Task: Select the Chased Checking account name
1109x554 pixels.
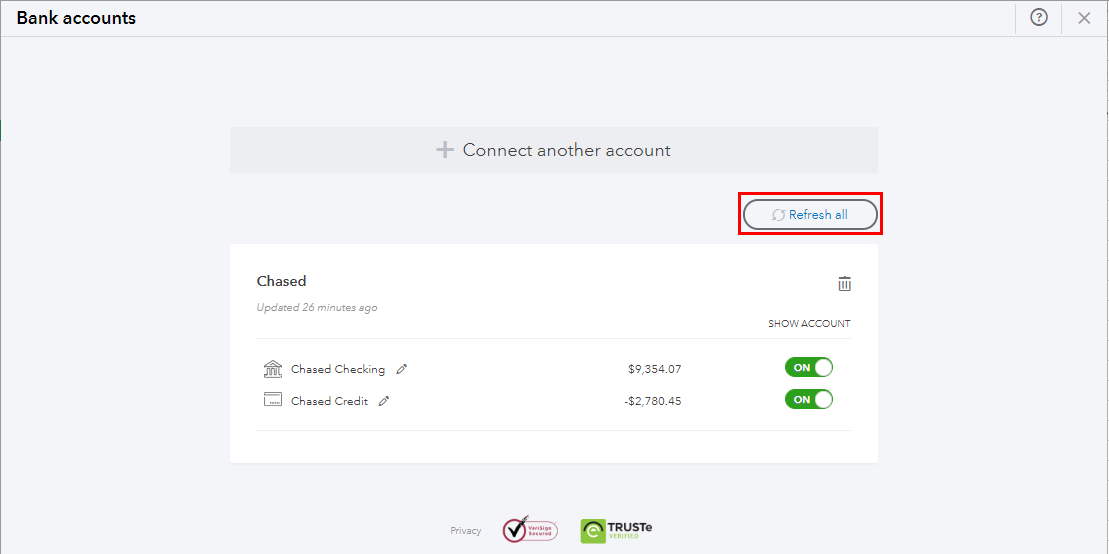Action: [x=338, y=369]
